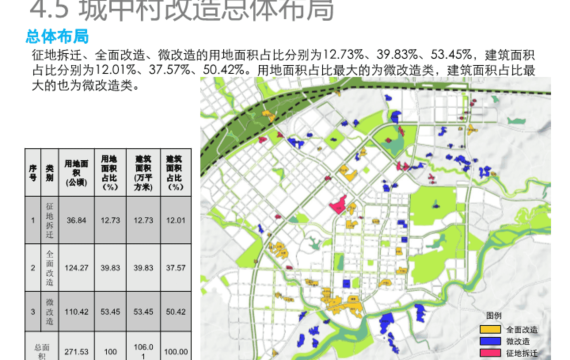Select the 建筑面积占比(%) header cell
570x360 pixels.
(x=176, y=173)
